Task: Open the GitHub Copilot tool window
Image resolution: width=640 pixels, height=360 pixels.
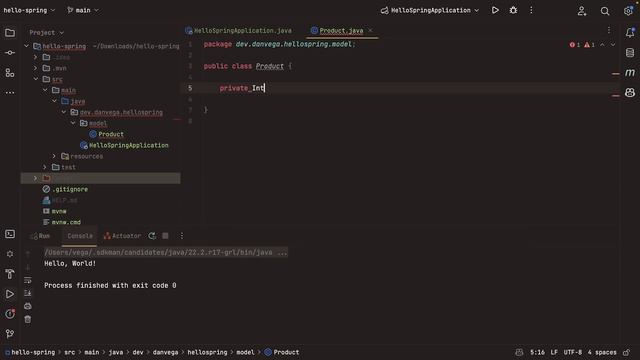Action: pyautogui.click(x=630, y=93)
